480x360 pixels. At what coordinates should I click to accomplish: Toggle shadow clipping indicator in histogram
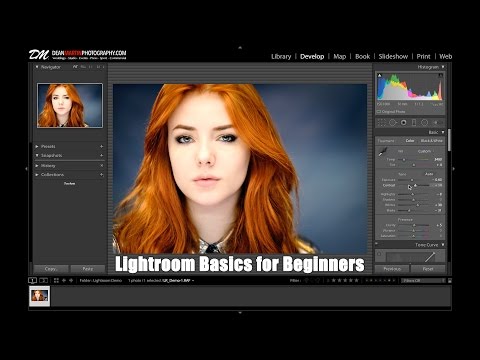click(379, 76)
